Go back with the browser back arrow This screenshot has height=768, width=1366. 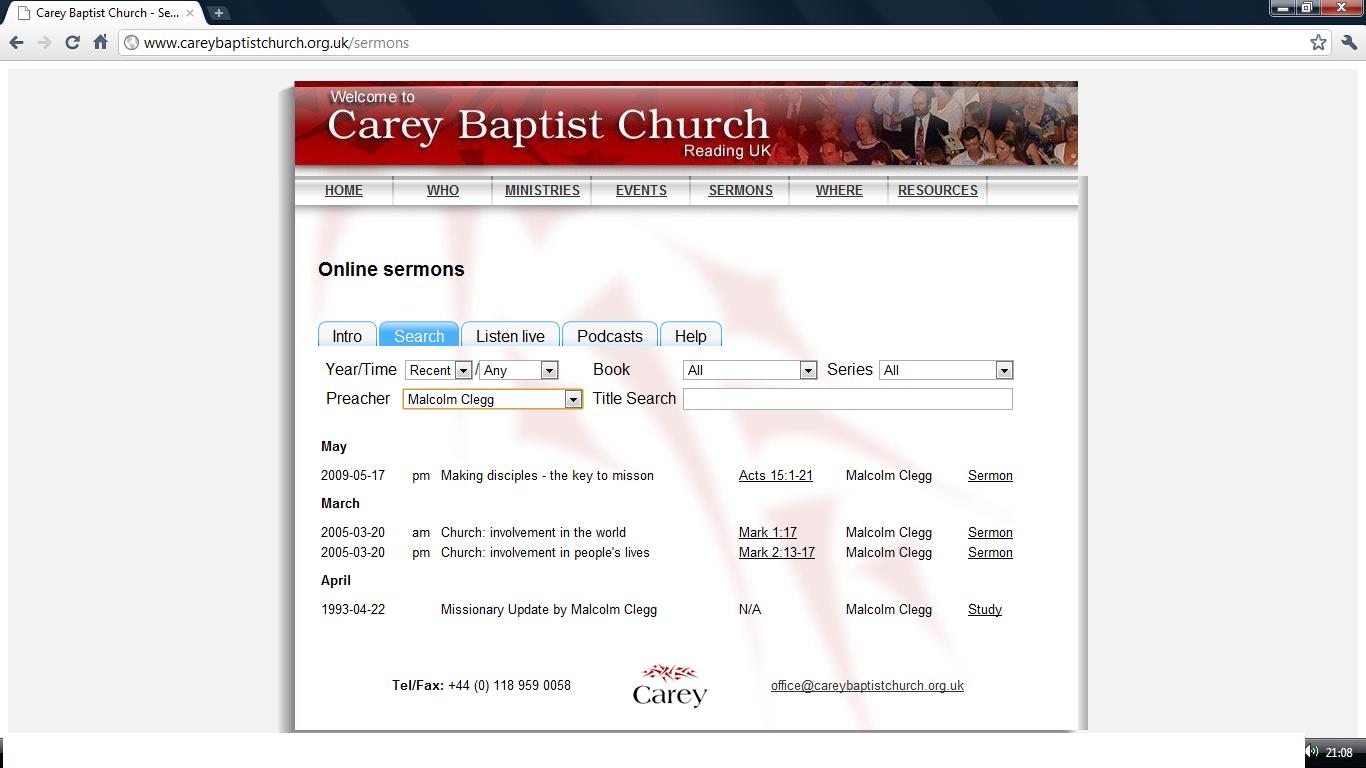(16, 42)
